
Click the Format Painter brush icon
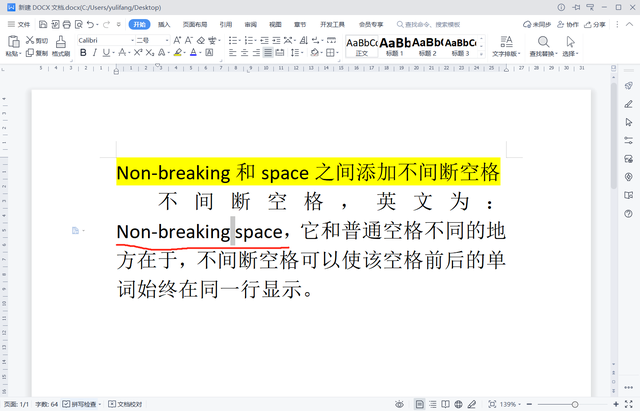61,42
